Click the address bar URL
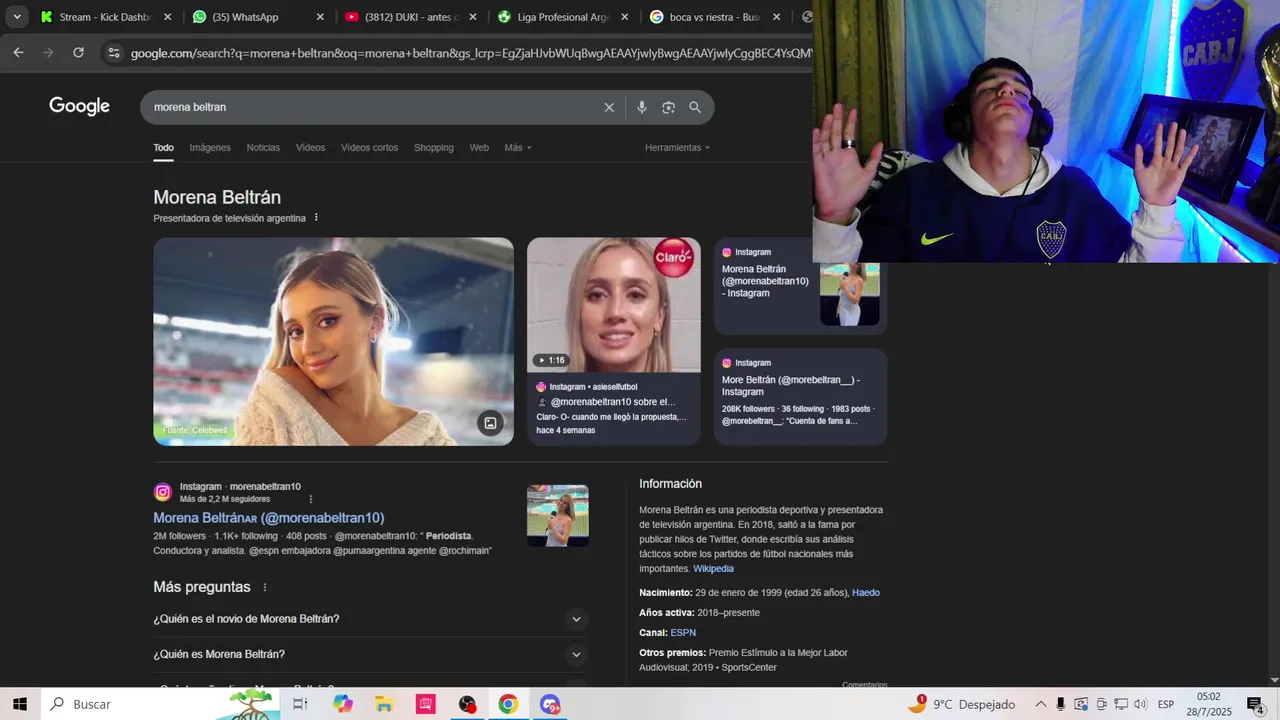Screen dimensions: 1280x720 point(470,53)
